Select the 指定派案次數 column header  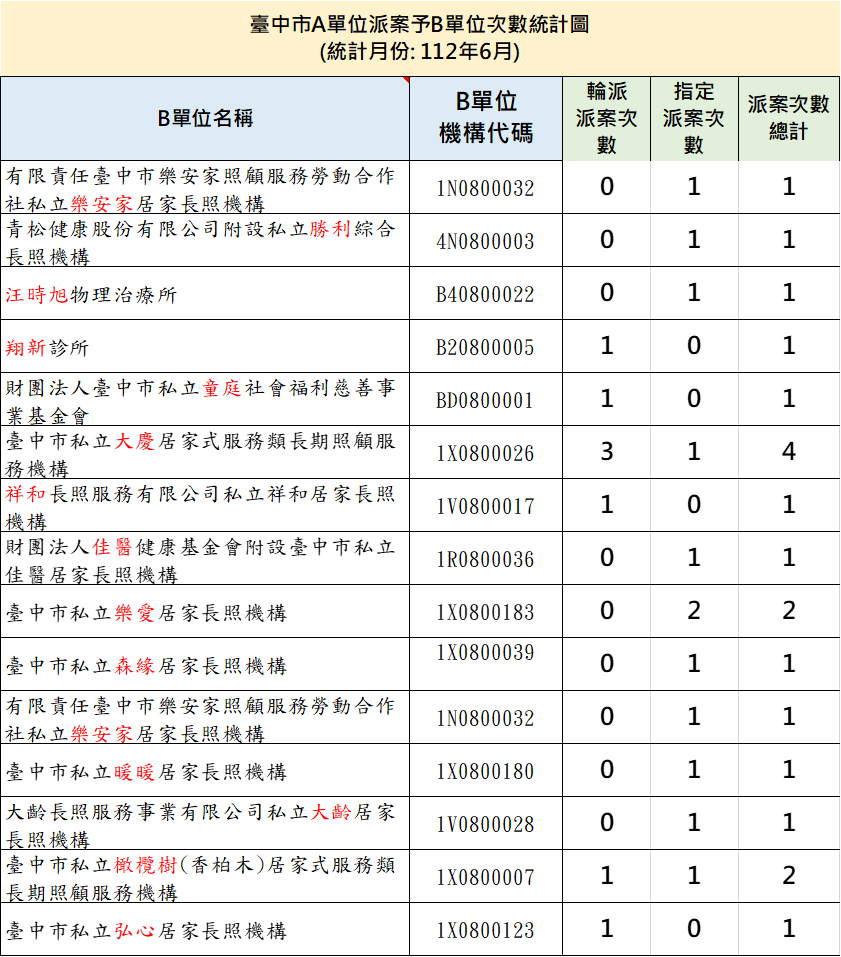click(x=694, y=118)
